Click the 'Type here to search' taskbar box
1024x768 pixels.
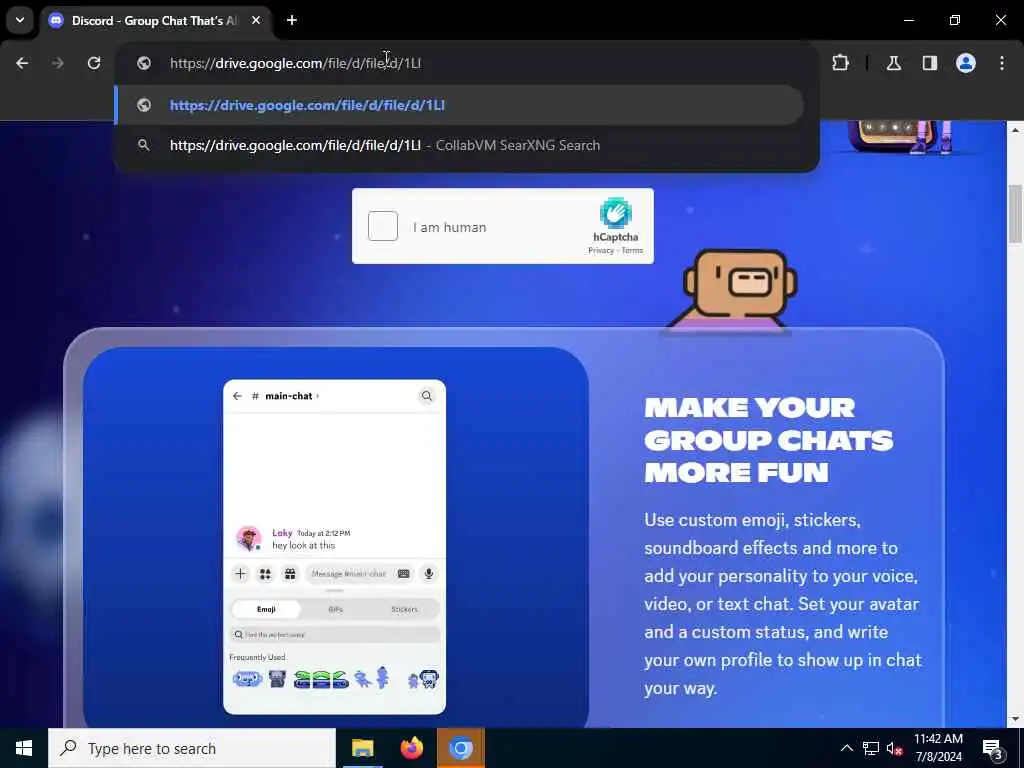[x=192, y=748]
